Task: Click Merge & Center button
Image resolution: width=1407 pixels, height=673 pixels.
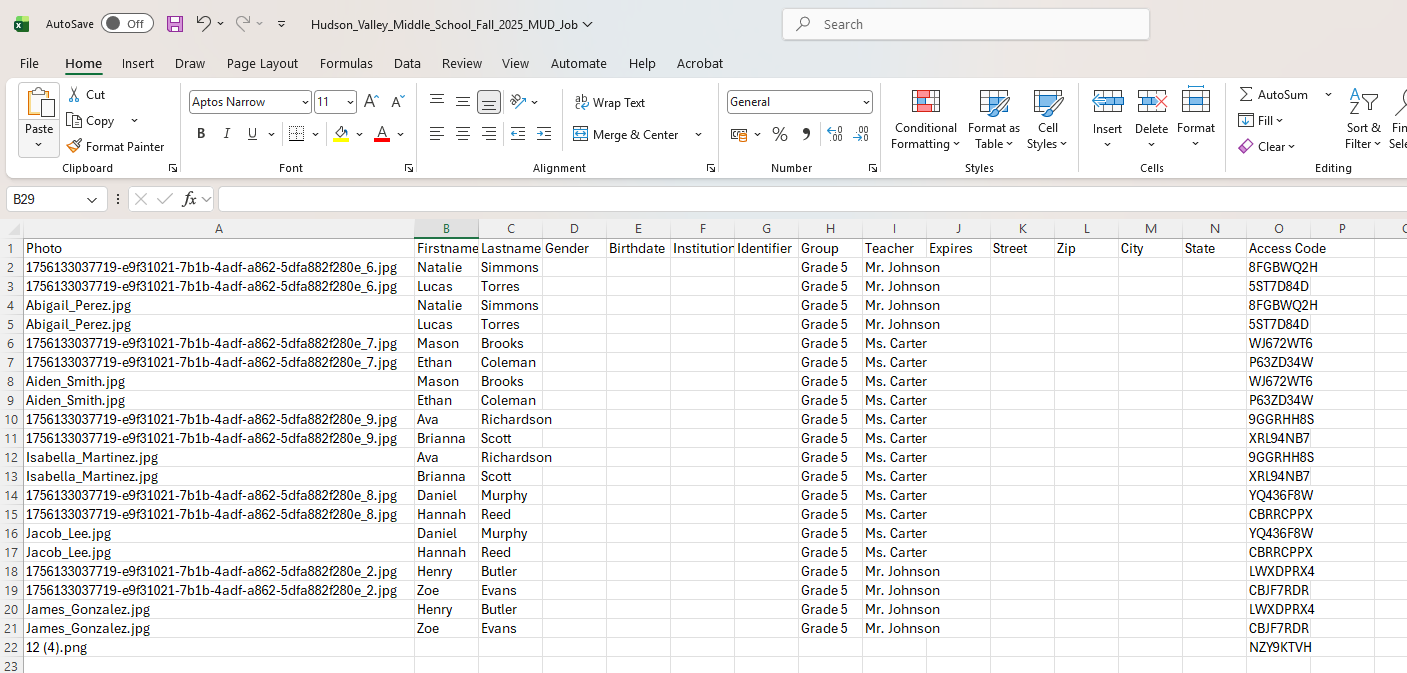Action: pyautogui.click(x=626, y=134)
